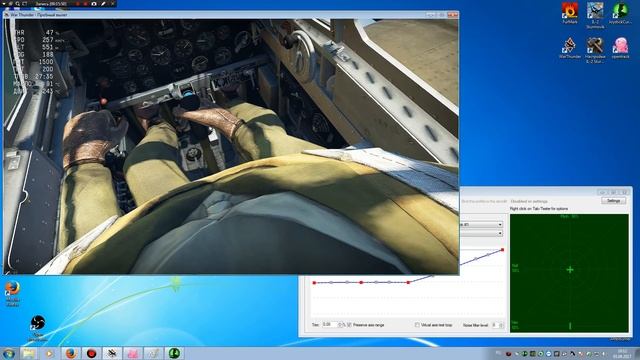Switch to the War Thunder taskbar icon
This screenshot has height=360, width=640.
(112, 353)
